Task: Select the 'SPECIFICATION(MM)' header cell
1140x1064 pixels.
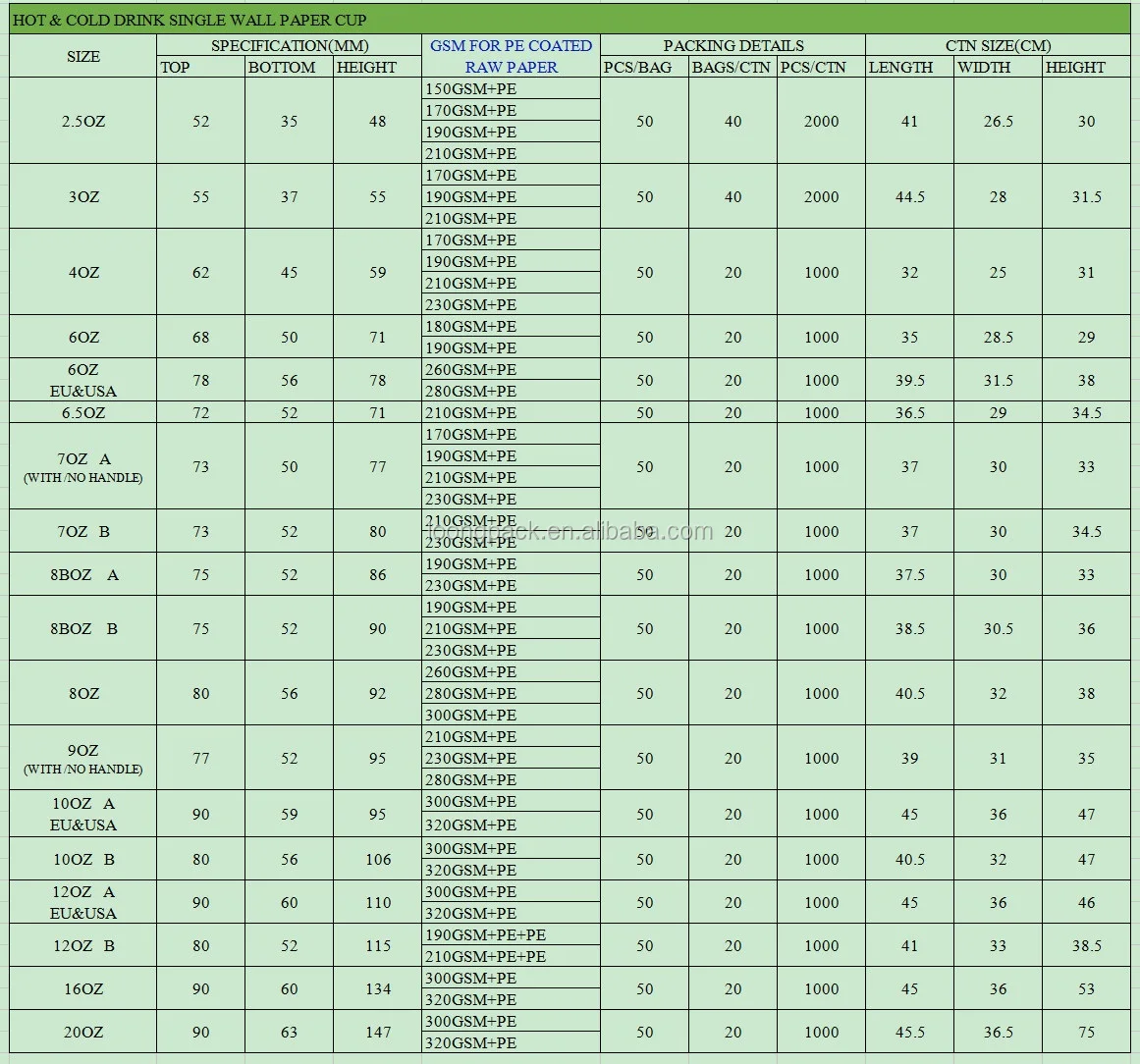Action: 290,45
